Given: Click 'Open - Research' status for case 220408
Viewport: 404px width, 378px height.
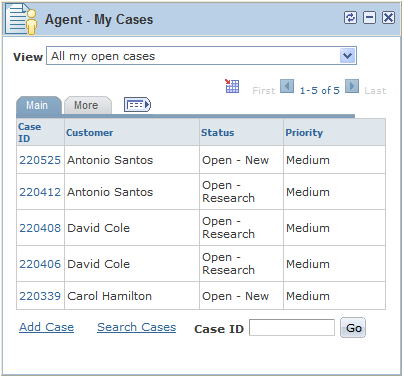Looking at the screenshot, I should 229,228.
